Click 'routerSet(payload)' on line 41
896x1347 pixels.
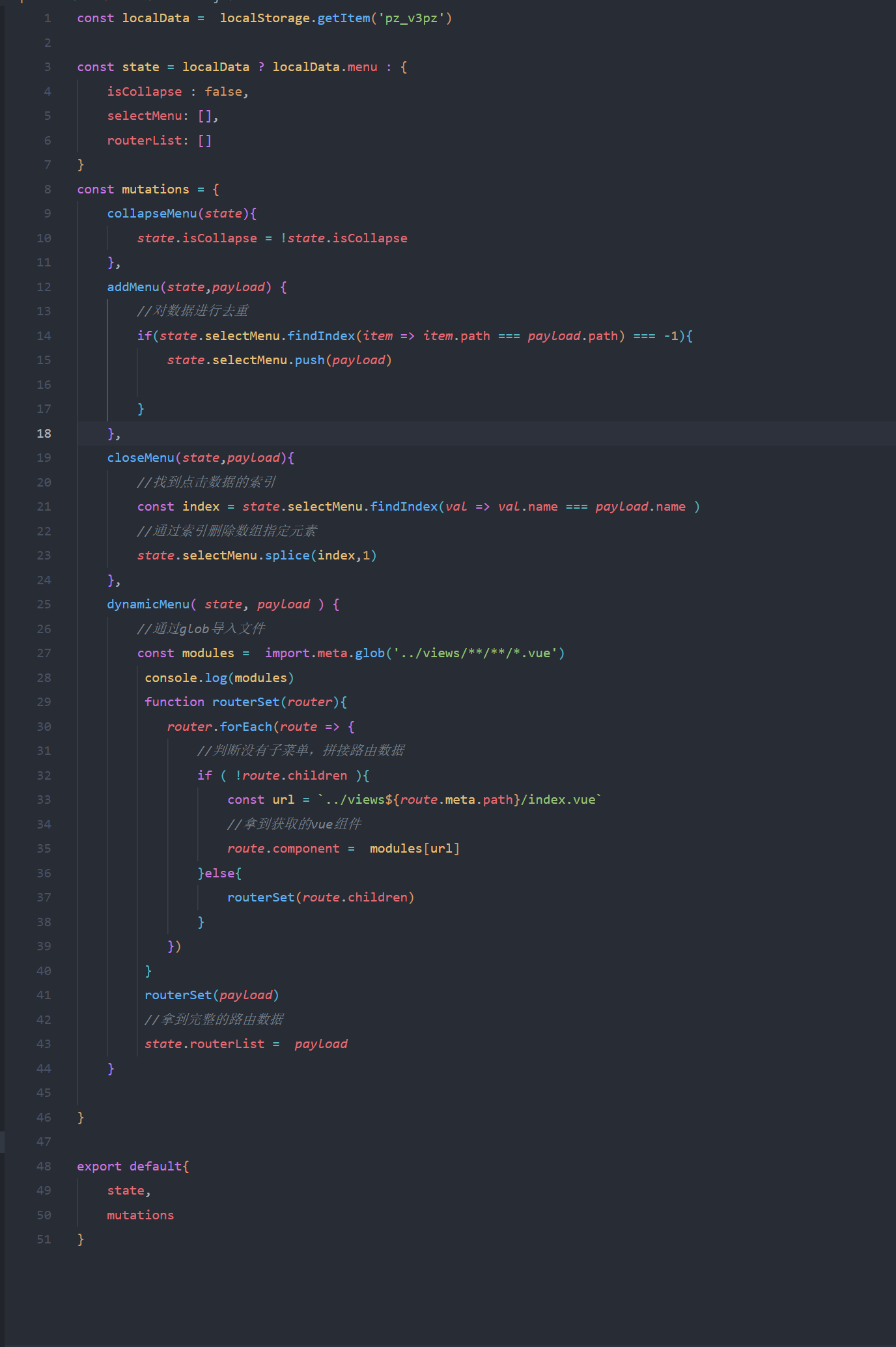212,995
